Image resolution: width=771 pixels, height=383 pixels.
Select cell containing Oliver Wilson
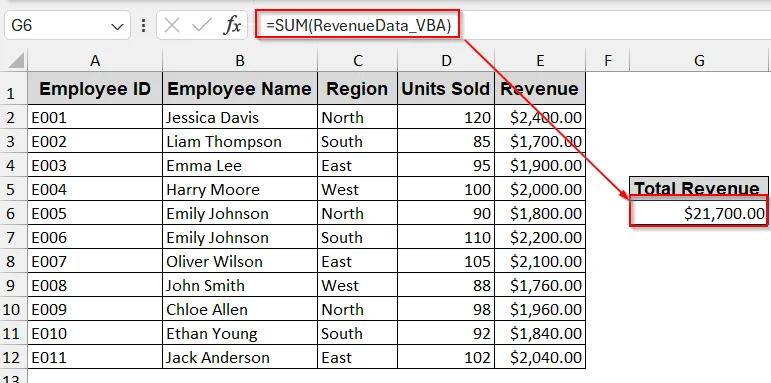[240, 261]
